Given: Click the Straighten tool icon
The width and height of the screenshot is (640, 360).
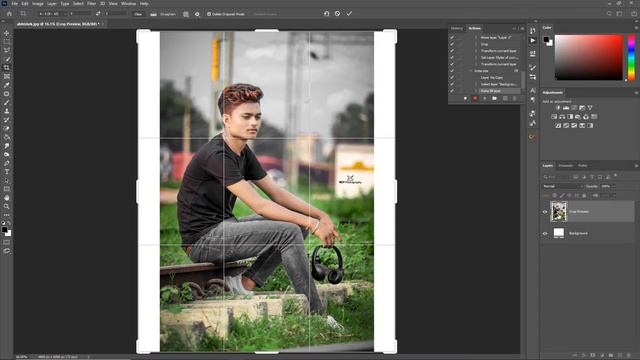Looking at the screenshot, I should [x=153, y=14].
